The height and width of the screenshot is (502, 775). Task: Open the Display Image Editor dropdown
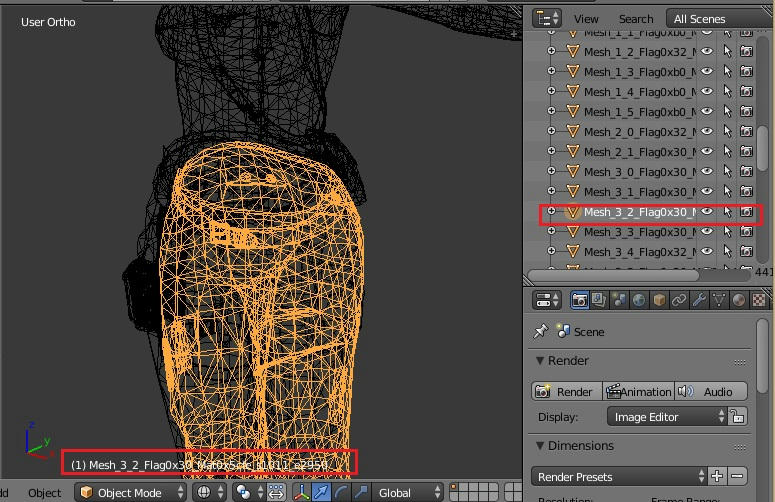(x=665, y=417)
